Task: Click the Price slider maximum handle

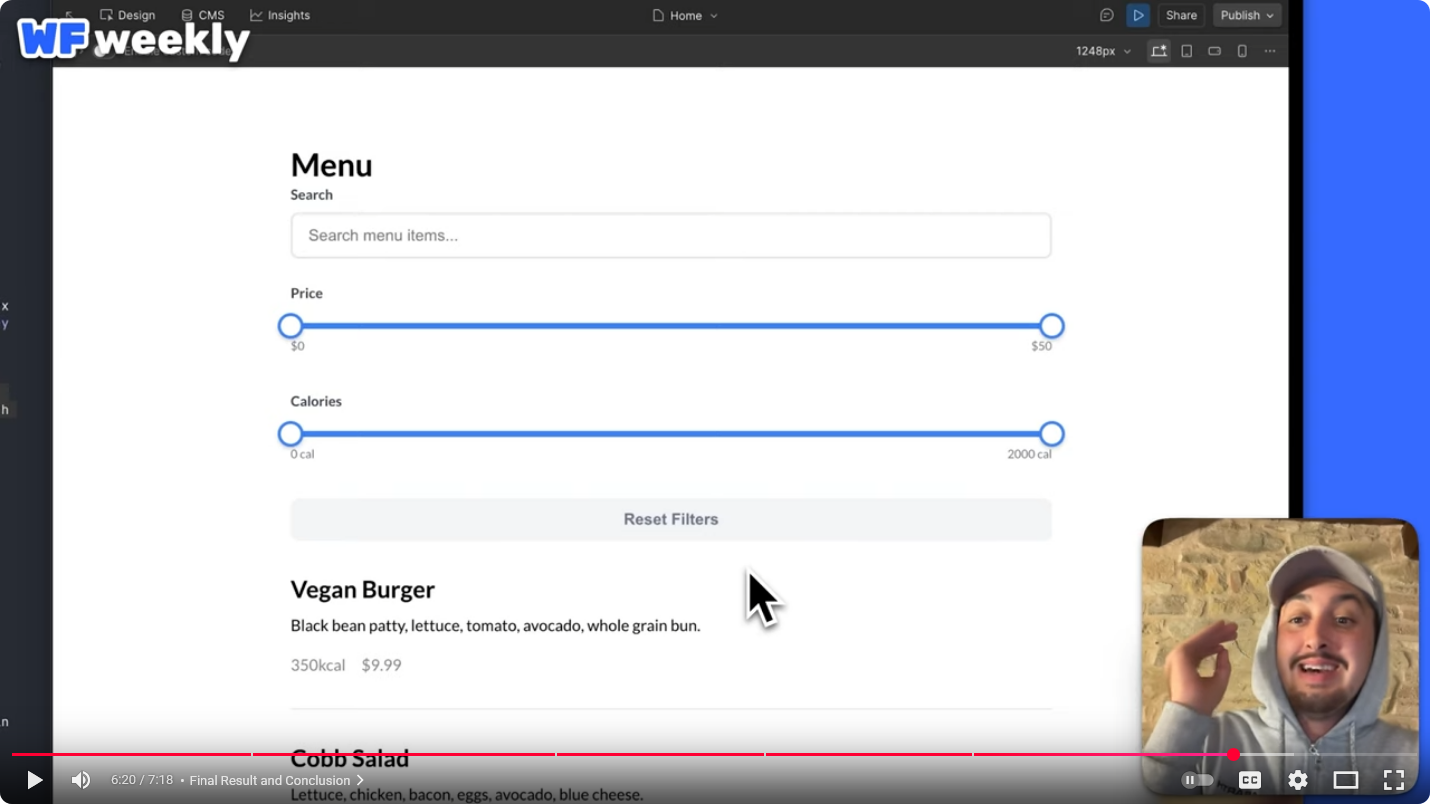Action: tap(1051, 326)
